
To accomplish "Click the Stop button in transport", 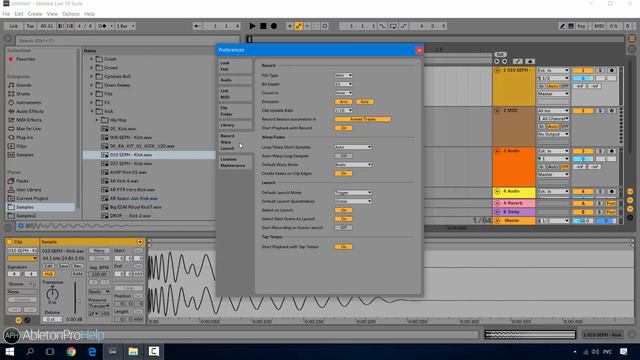I will click(x=263, y=26).
